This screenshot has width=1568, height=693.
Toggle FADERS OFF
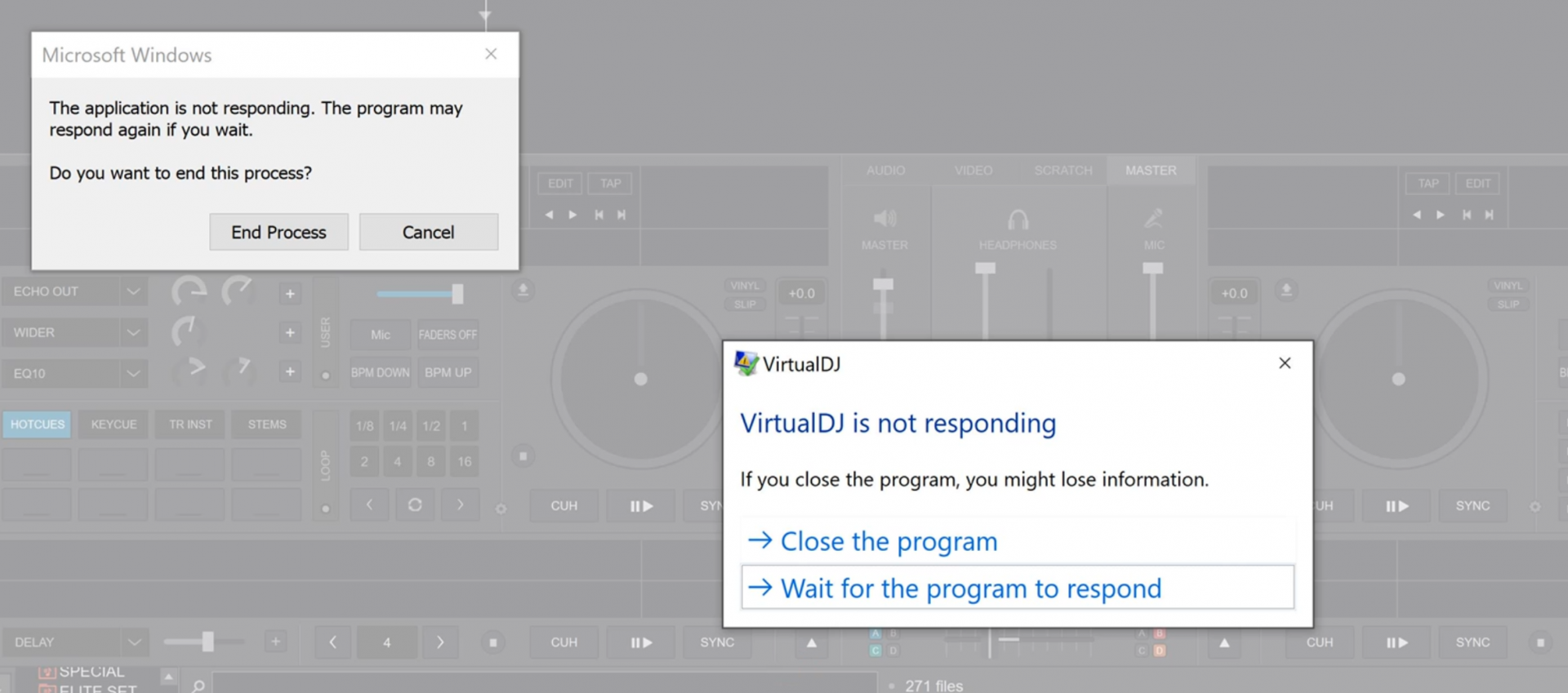coord(448,335)
